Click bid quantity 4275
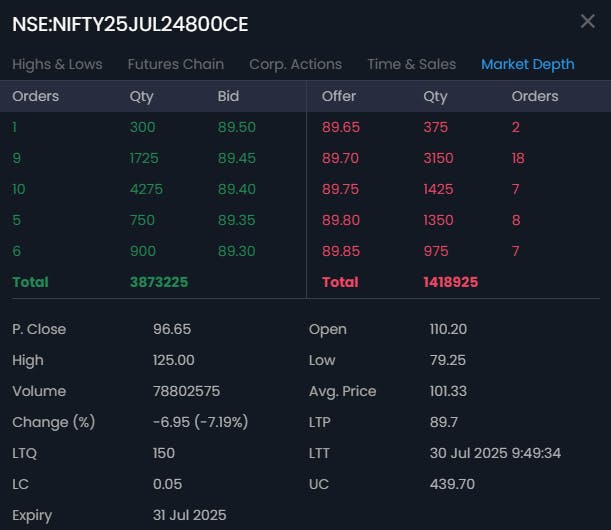Viewport: 611px width, 530px height. coord(147,189)
